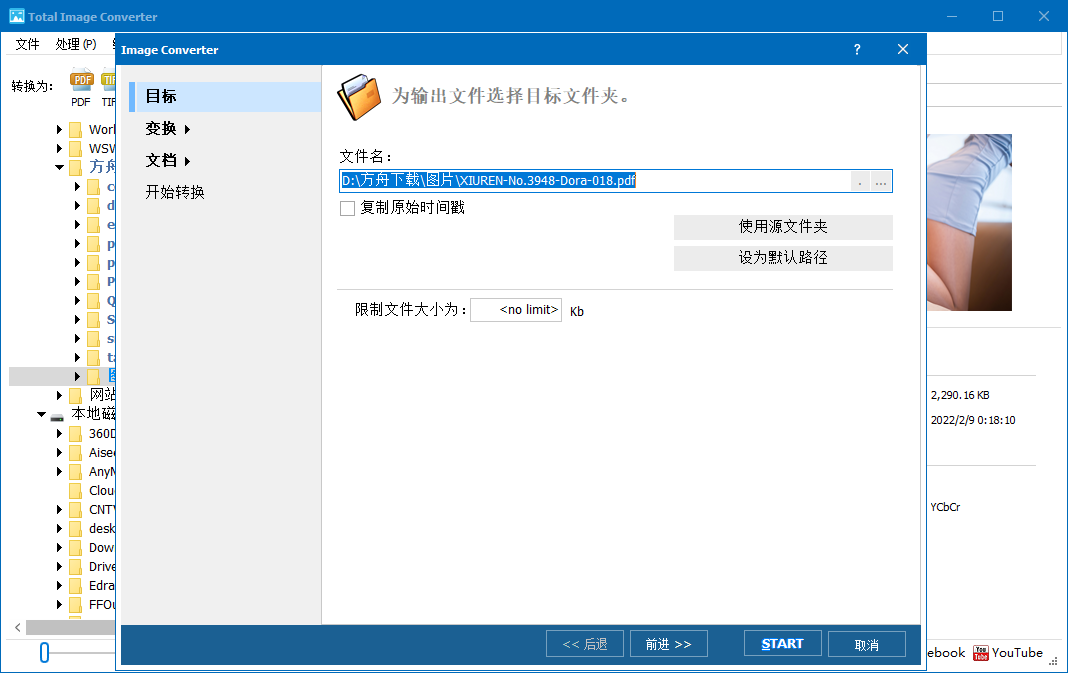The image size is (1068, 673).
Task: Click the 设为默认路径 button
Action: click(783, 258)
